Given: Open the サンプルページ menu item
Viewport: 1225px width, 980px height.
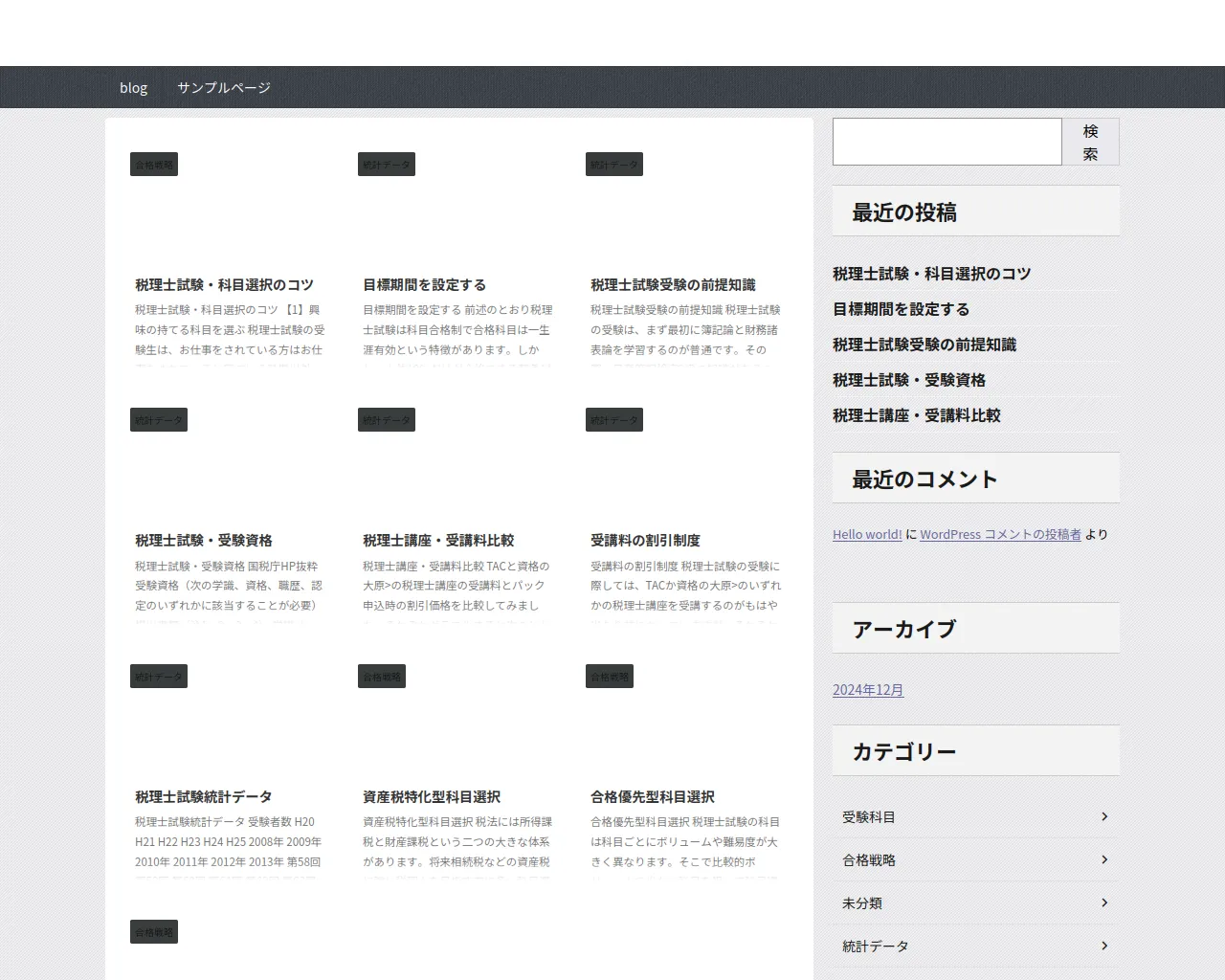Looking at the screenshot, I should (x=224, y=87).
